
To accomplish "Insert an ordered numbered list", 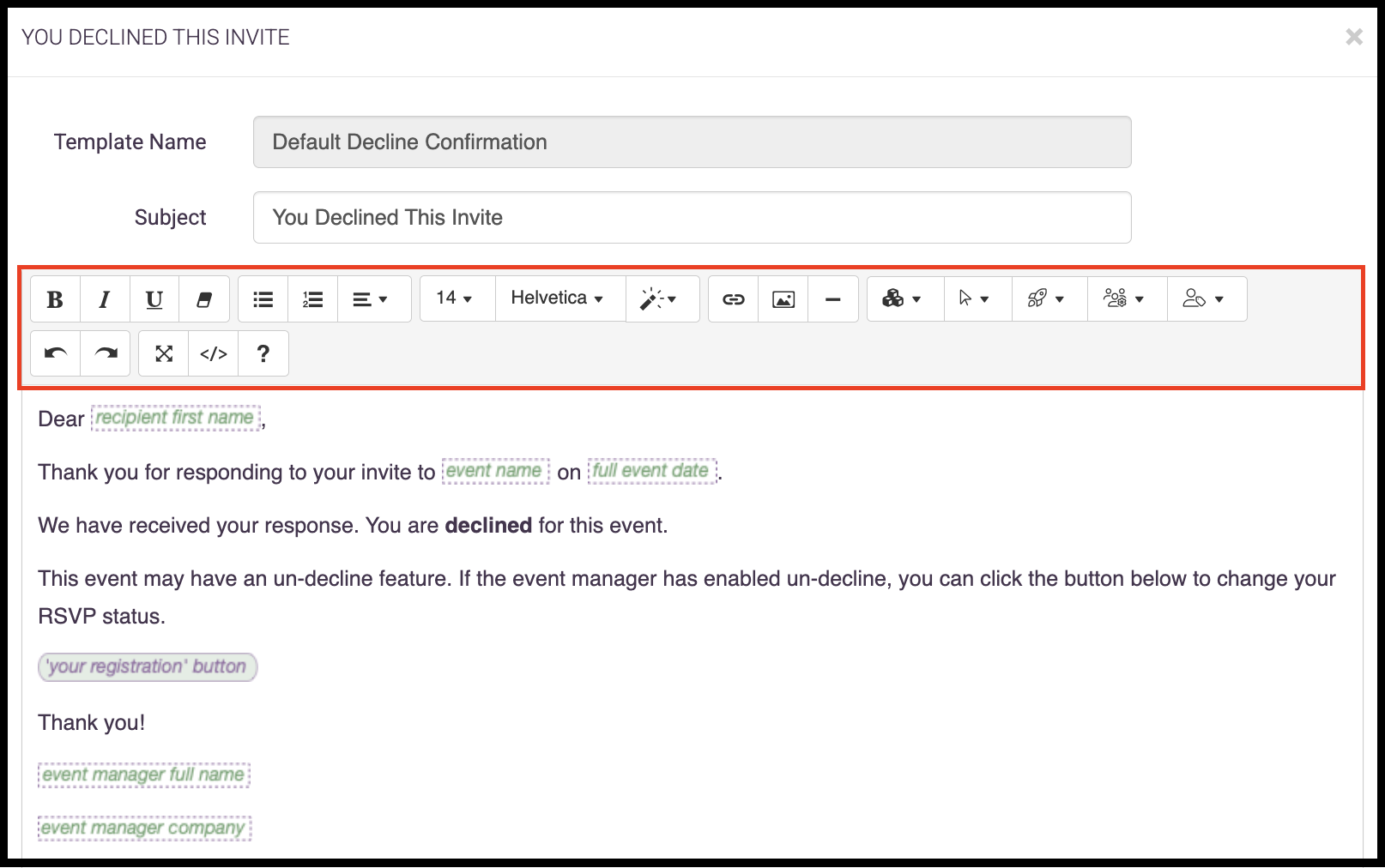I will [x=313, y=299].
